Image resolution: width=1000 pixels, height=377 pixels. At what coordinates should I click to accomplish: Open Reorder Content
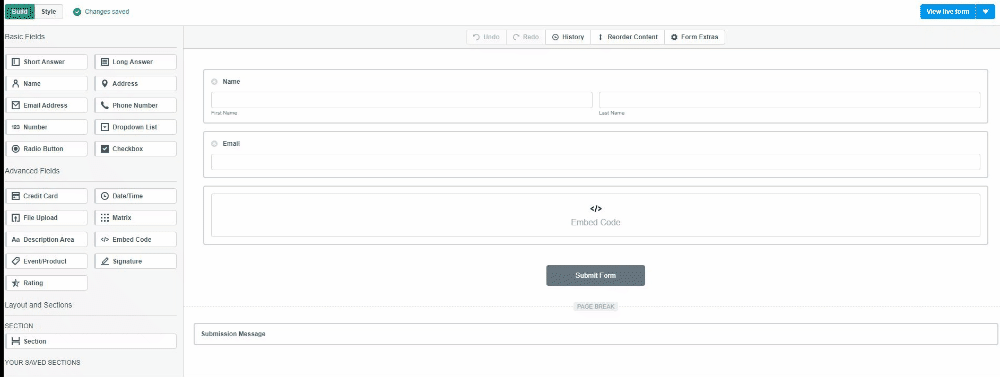point(628,37)
